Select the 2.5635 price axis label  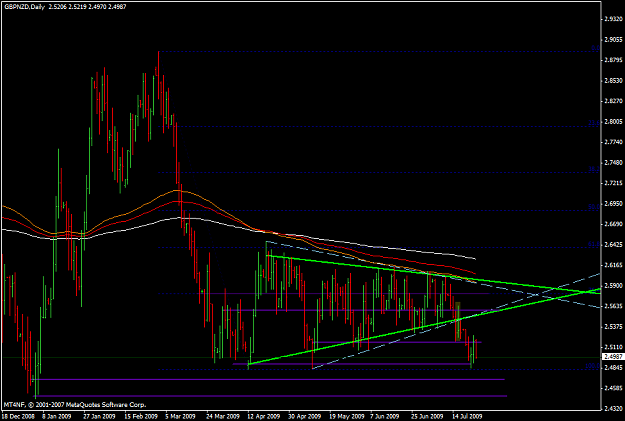coord(613,306)
